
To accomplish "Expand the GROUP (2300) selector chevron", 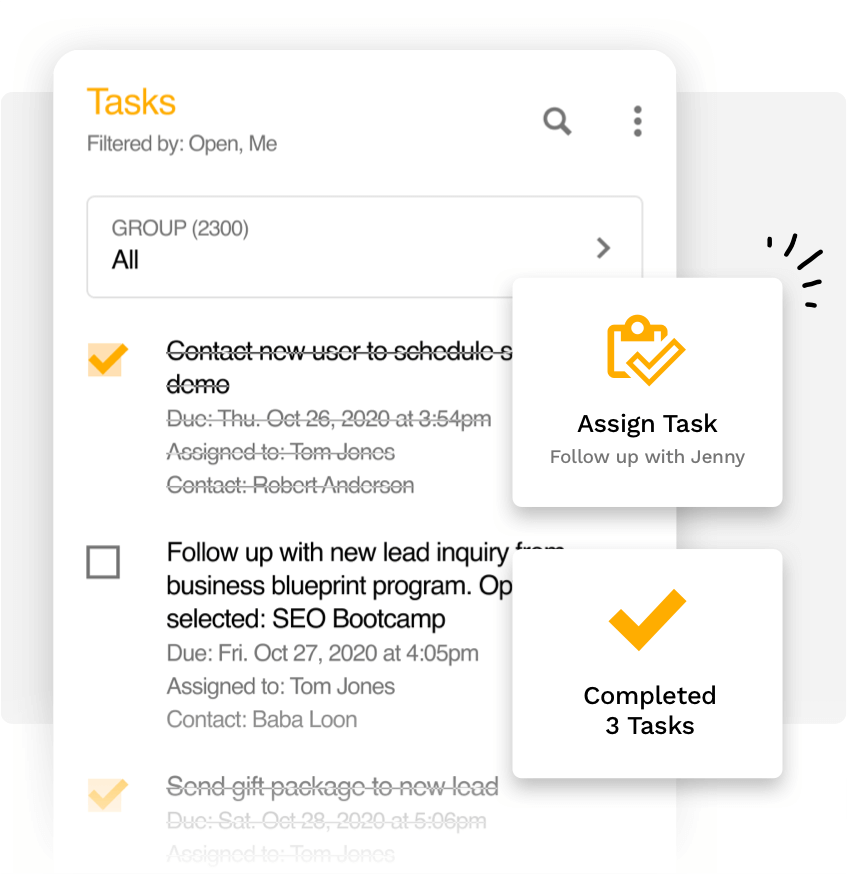I will point(603,249).
